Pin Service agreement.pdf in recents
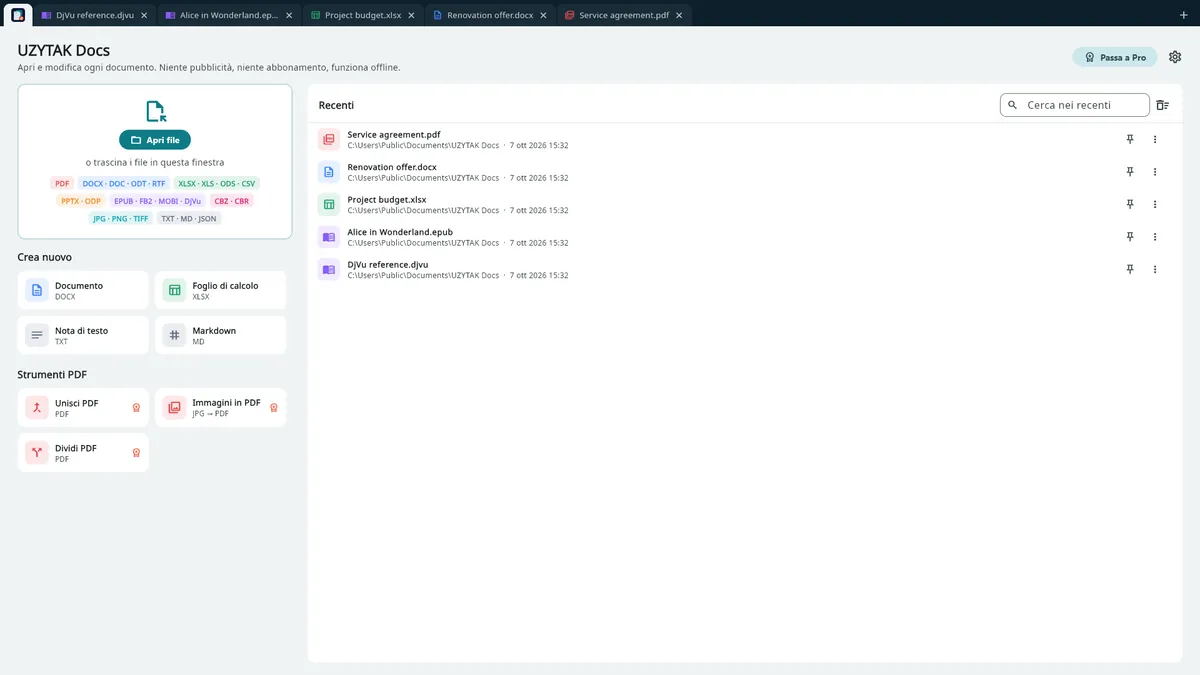This screenshot has width=1200, height=675. pyautogui.click(x=1130, y=140)
